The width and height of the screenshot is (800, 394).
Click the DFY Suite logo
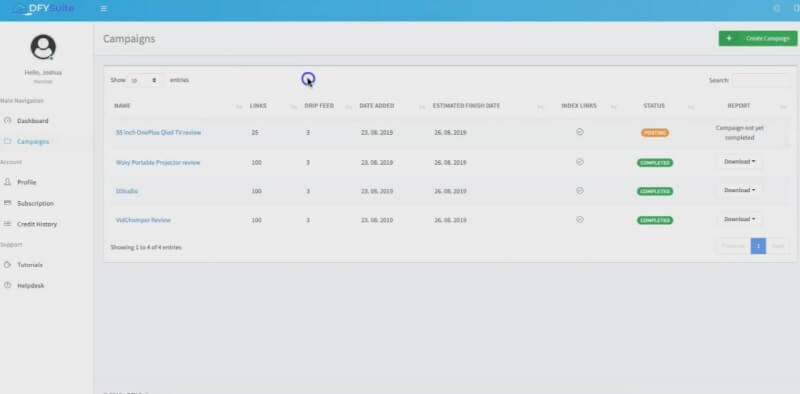click(42, 9)
